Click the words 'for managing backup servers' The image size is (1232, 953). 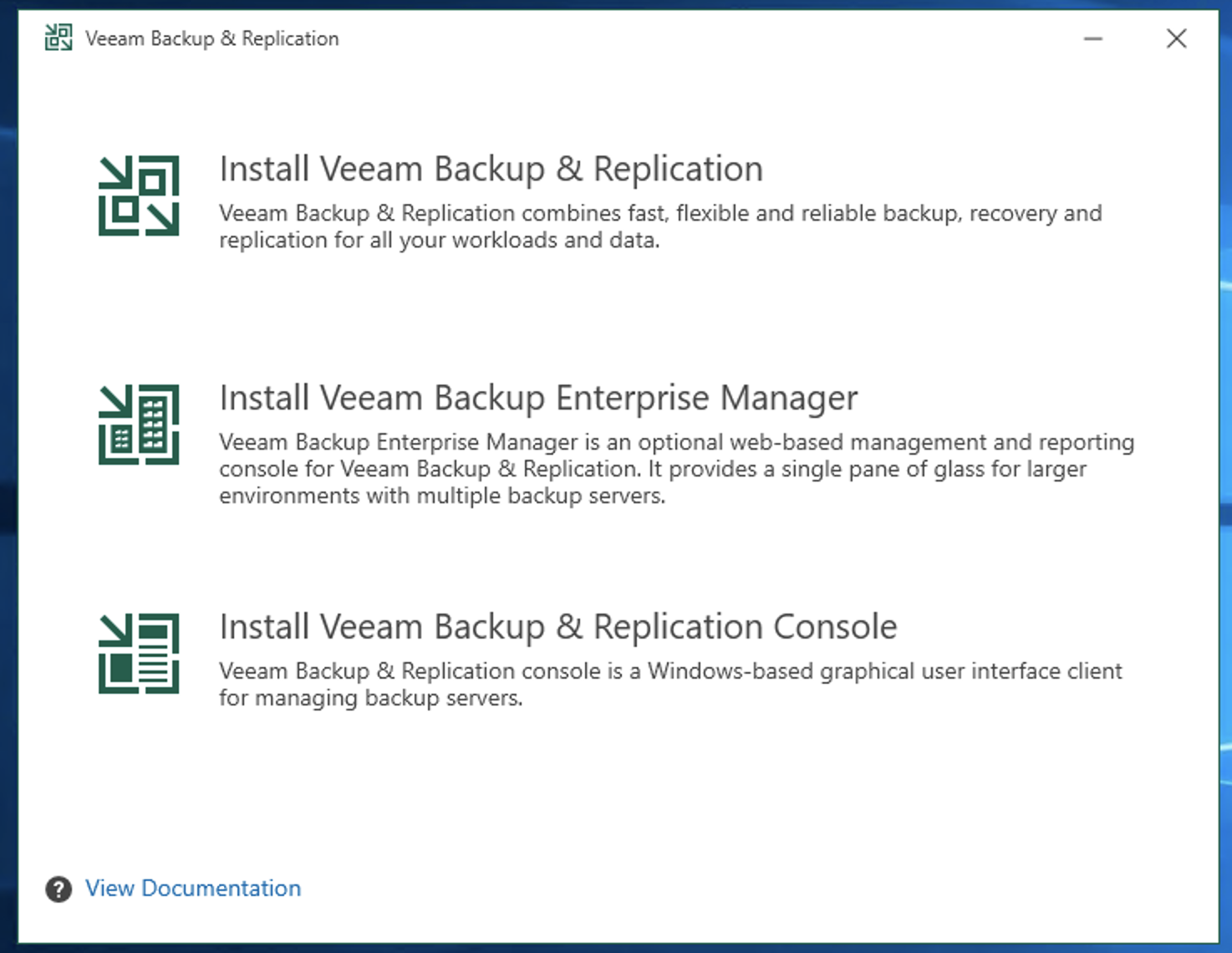coord(370,698)
